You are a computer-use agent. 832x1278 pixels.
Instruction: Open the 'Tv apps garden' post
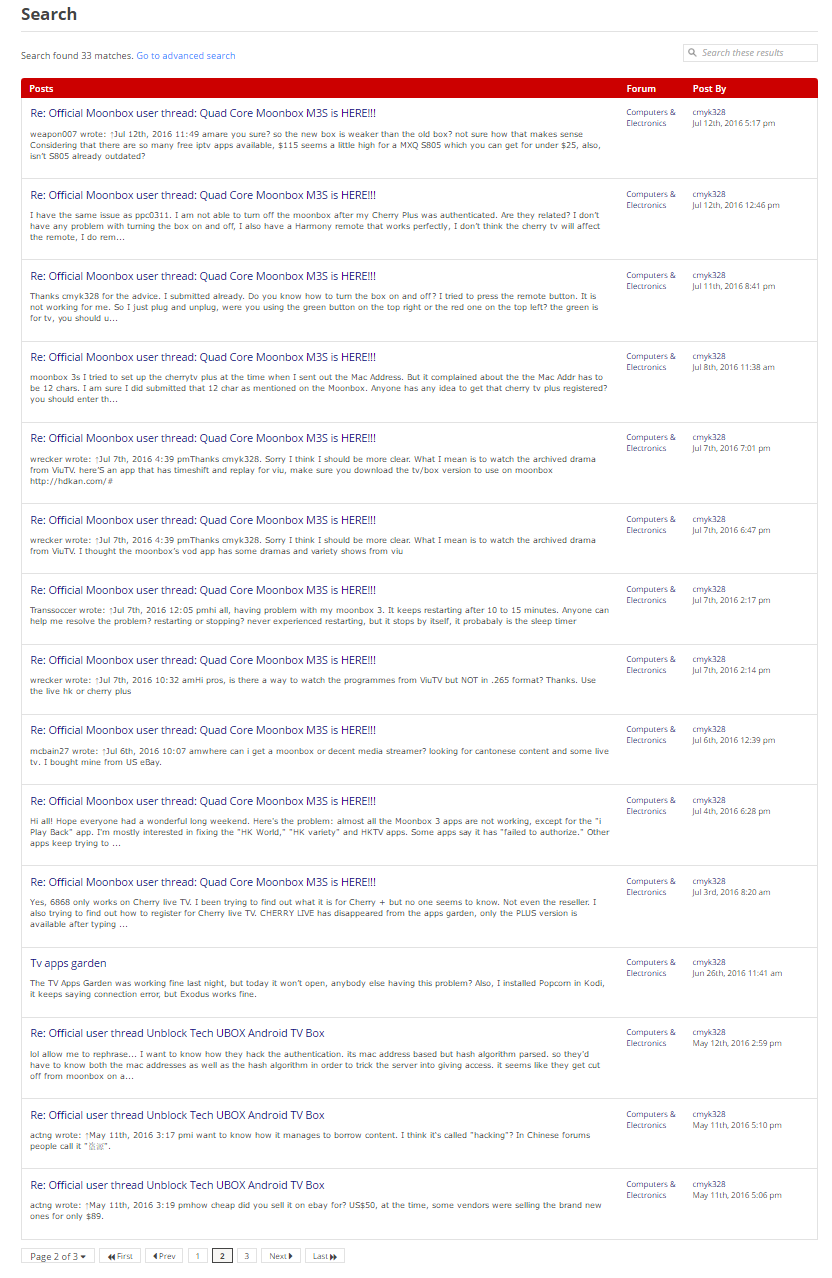point(68,963)
